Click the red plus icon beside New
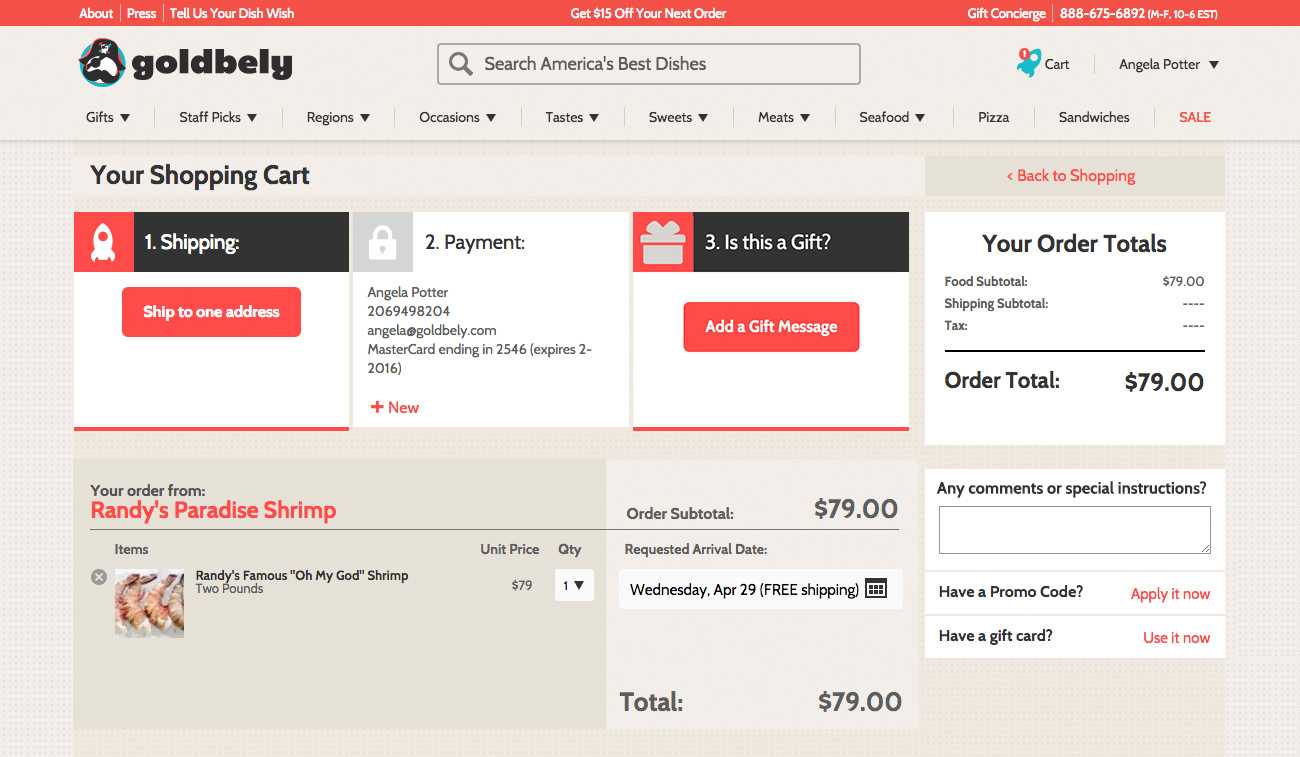Screen dimensions: 1300x757 377,407
